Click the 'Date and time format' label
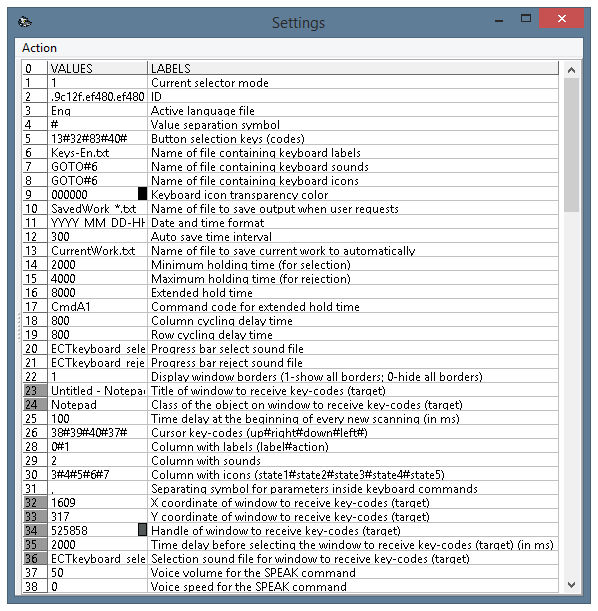The width and height of the screenshot is (598, 611). [x=207, y=223]
